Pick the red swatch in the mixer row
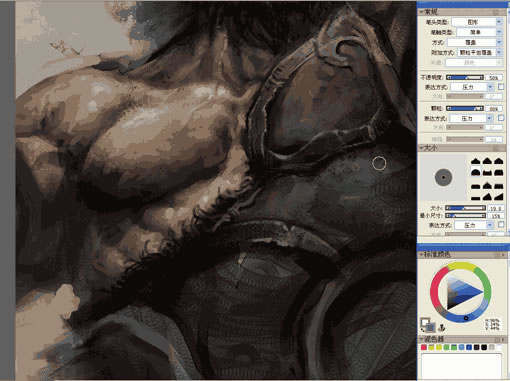This screenshot has width=510, height=381. click(x=424, y=347)
